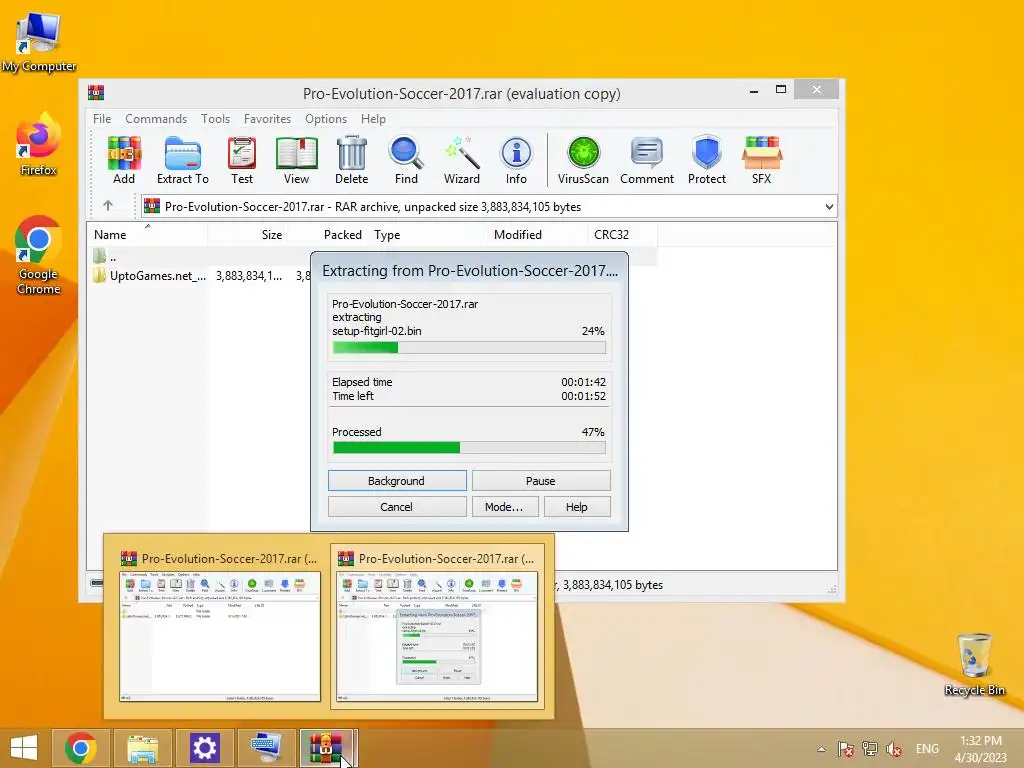Sort by the Type column header
The width and height of the screenshot is (1024, 768).
[428, 234]
